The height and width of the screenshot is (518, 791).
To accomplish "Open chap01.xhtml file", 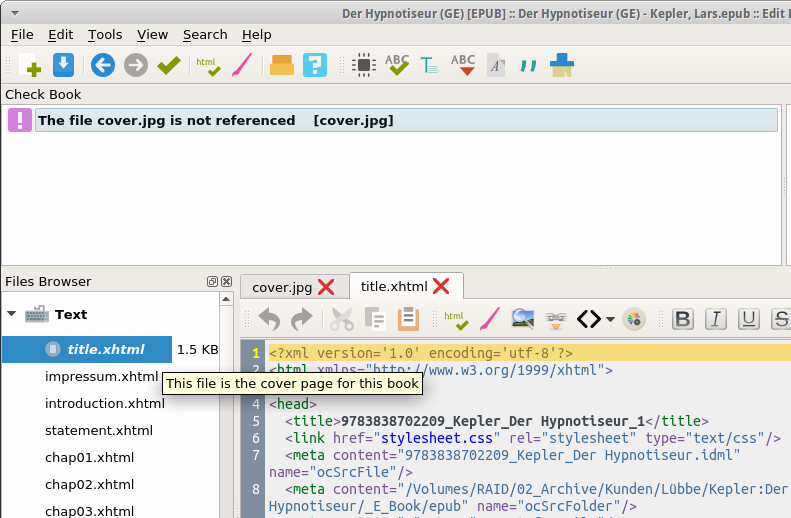I will coord(89,457).
